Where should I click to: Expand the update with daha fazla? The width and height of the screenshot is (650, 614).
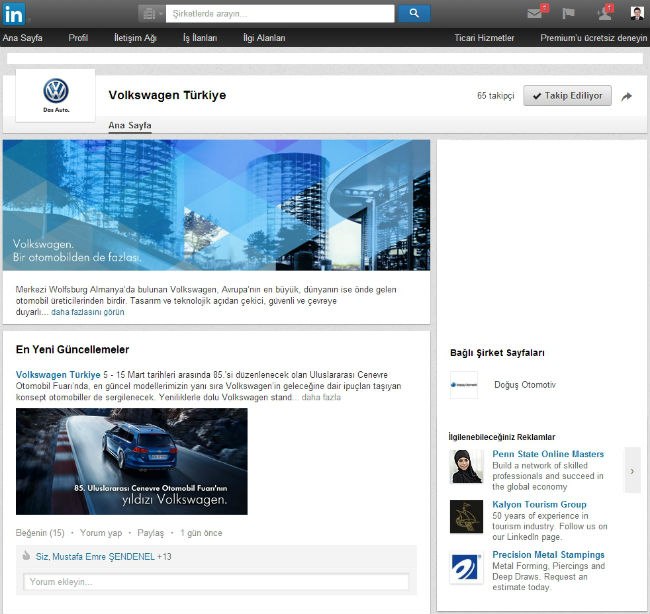[321, 397]
